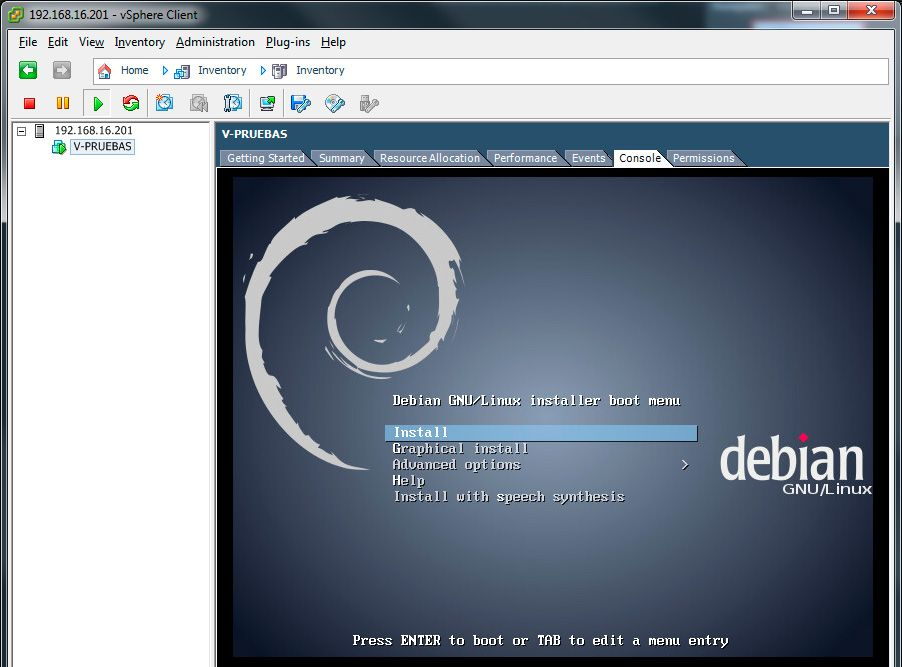Reset the virtual machine icon
The image size is (902, 667).
pos(131,104)
